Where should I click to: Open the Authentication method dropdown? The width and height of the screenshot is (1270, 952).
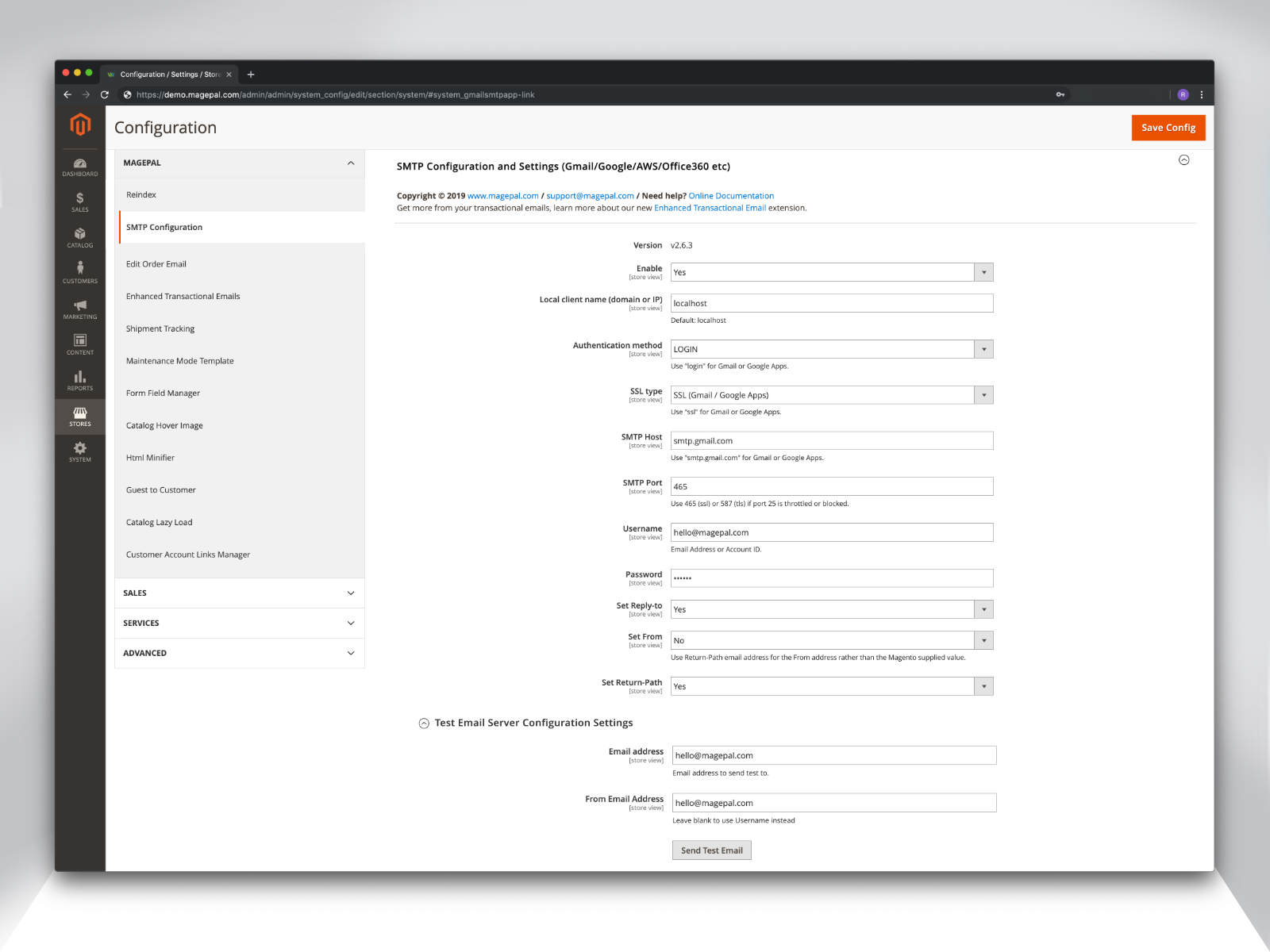point(831,349)
